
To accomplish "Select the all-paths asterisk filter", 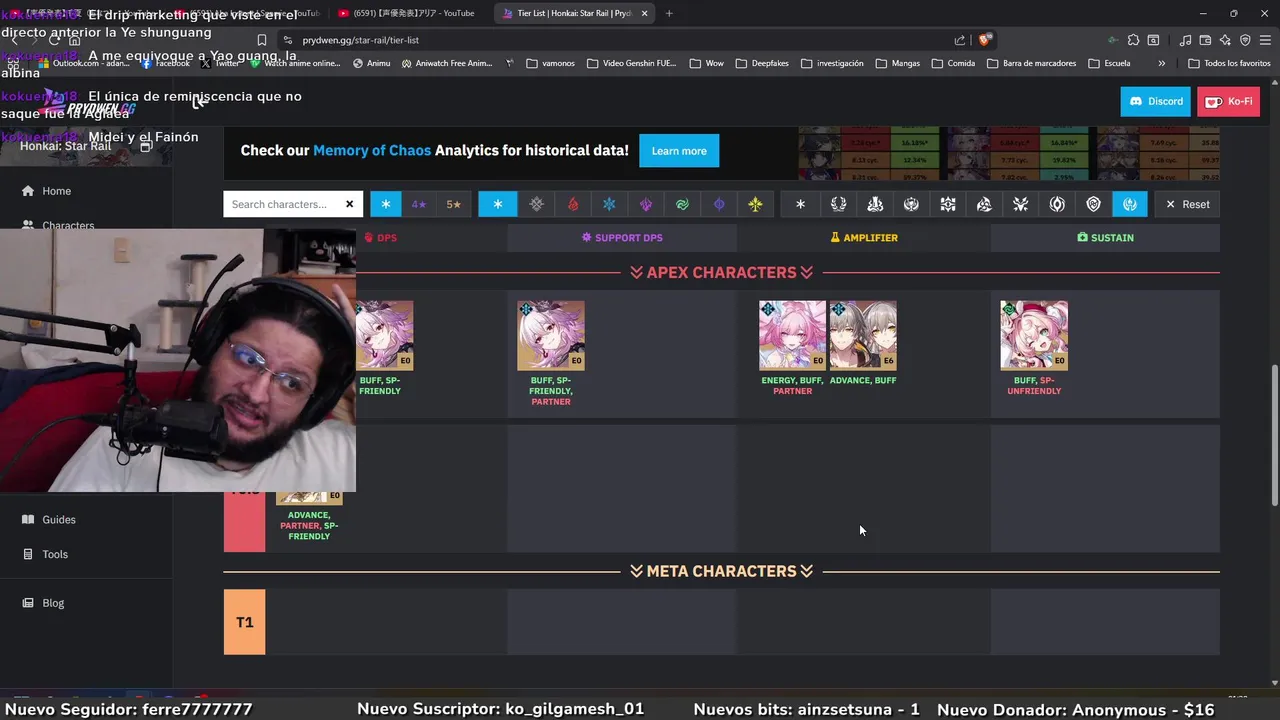I will (800, 204).
